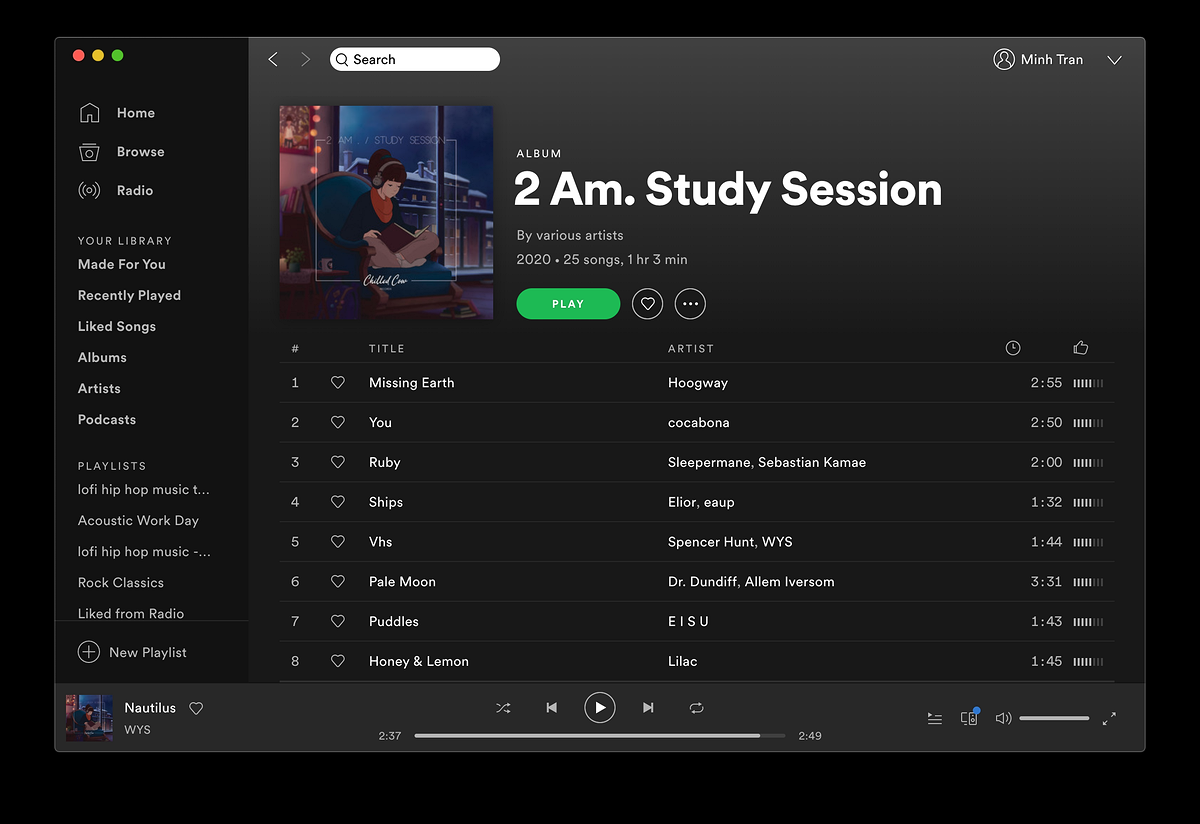Like the track Ships
Image resolution: width=1200 pixels, height=824 pixels.
(338, 502)
